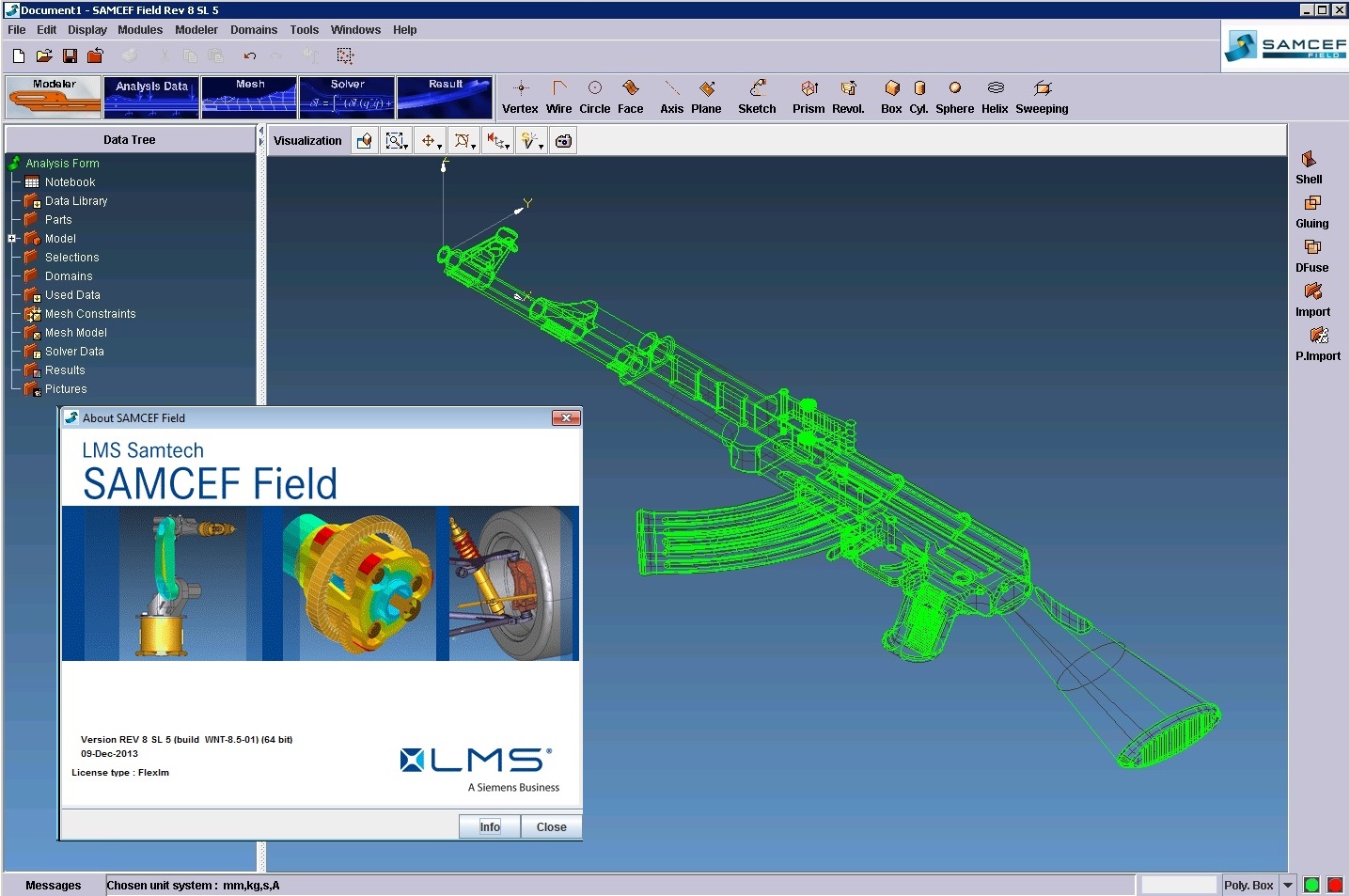1350x896 pixels.
Task: Click the undo arrow icon
Action: click(249, 56)
